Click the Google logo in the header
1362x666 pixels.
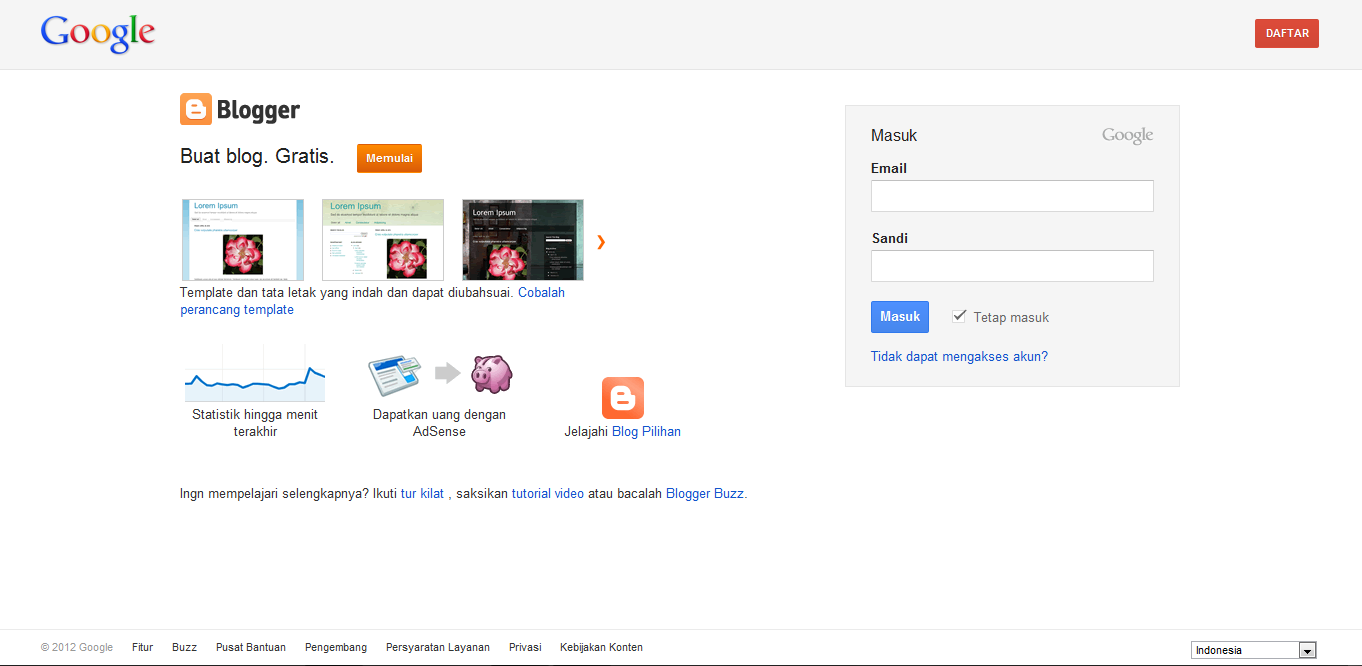(x=98, y=33)
